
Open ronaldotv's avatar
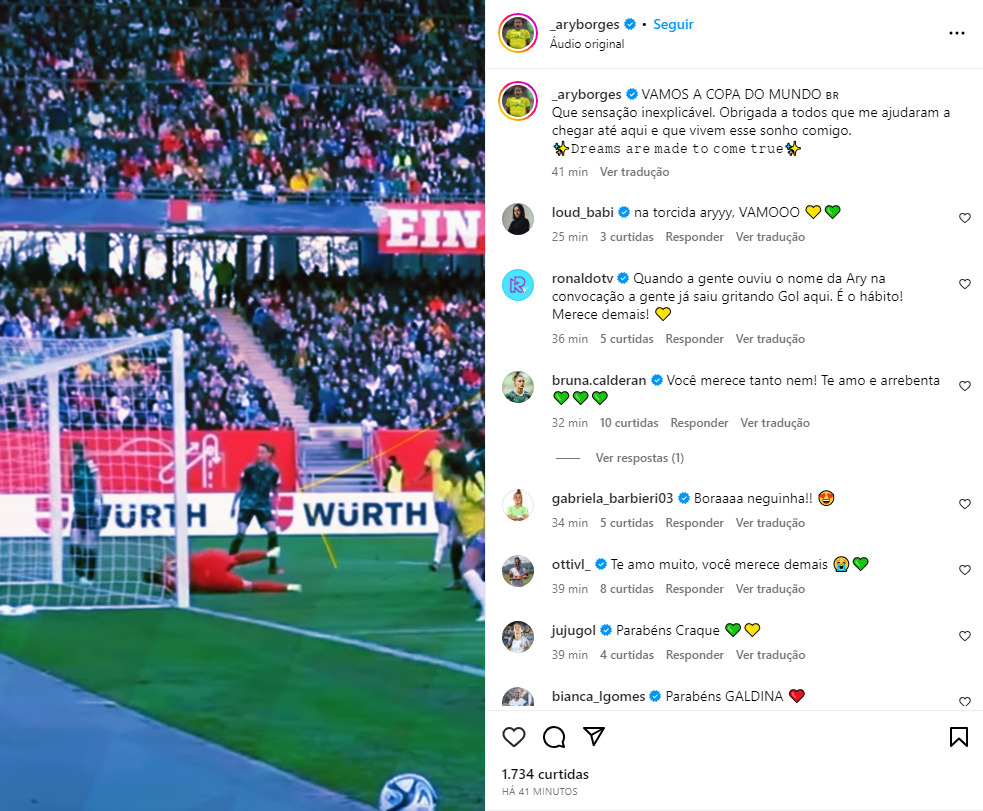click(x=518, y=285)
